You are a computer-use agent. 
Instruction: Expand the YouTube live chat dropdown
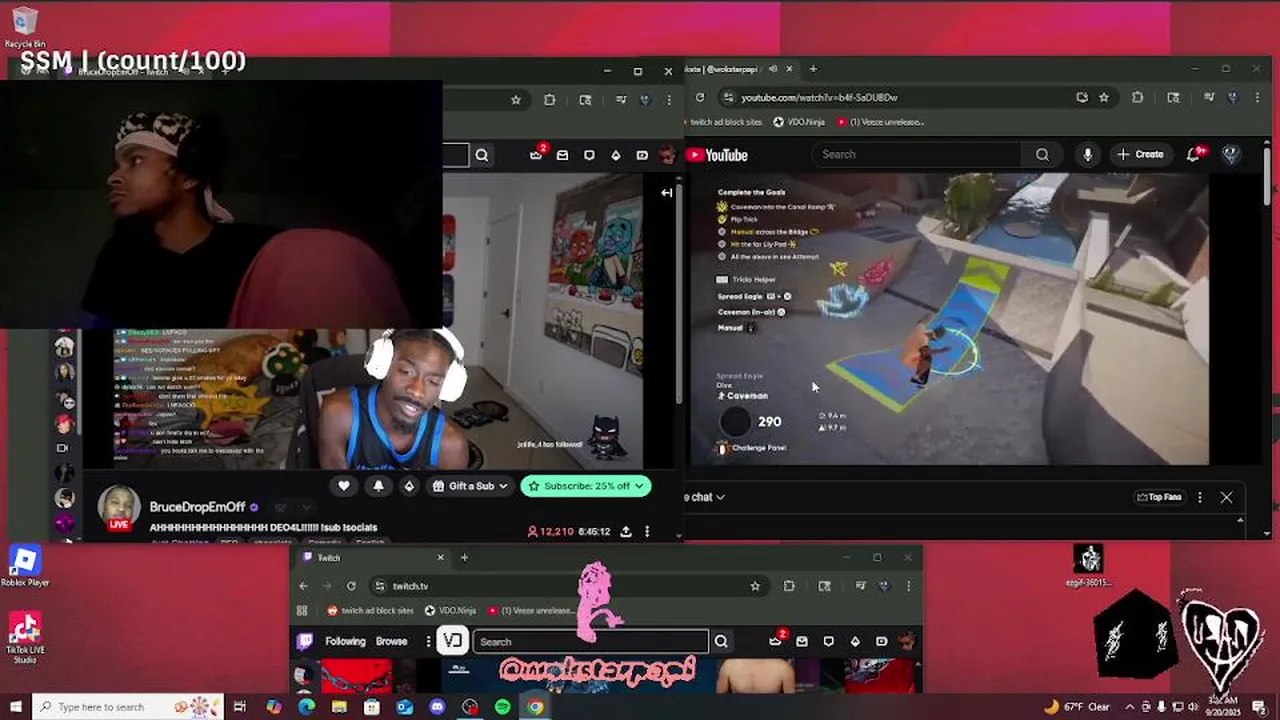[x=706, y=497]
